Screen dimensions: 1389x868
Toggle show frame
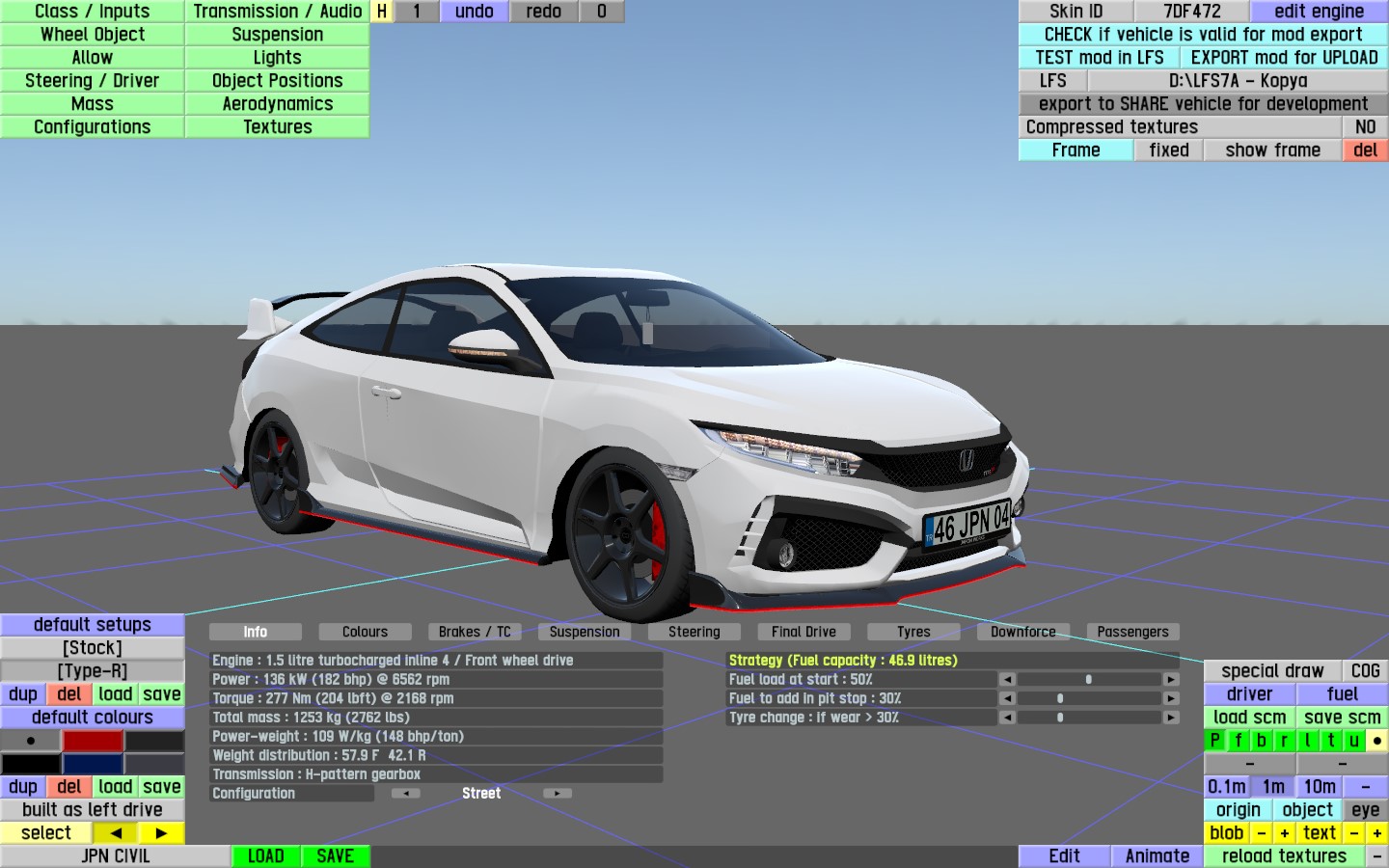[x=1272, y=150]
